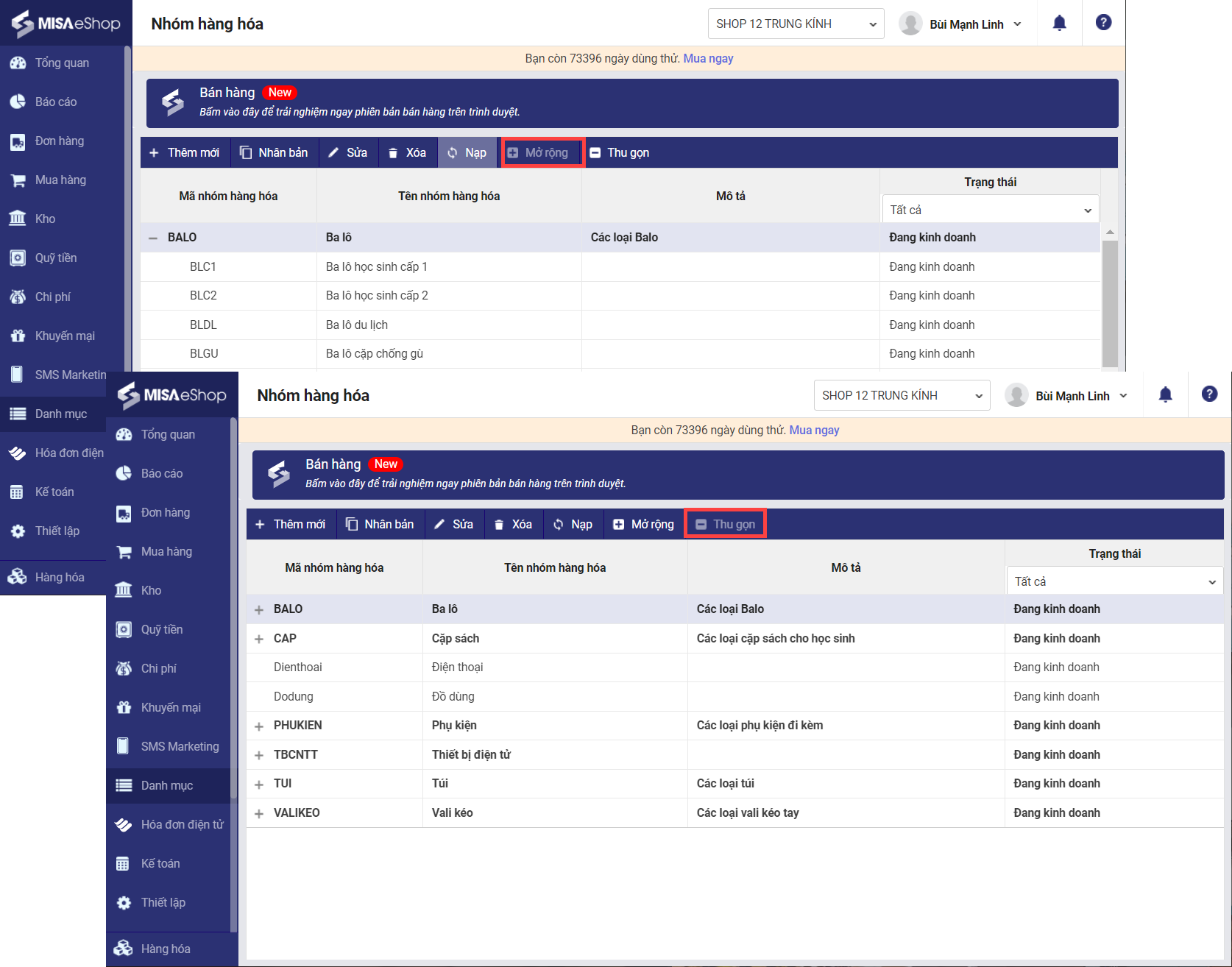Expand the VALIKEO group in lower window
Screen dimensions: 1232x967
click(259, 813)
